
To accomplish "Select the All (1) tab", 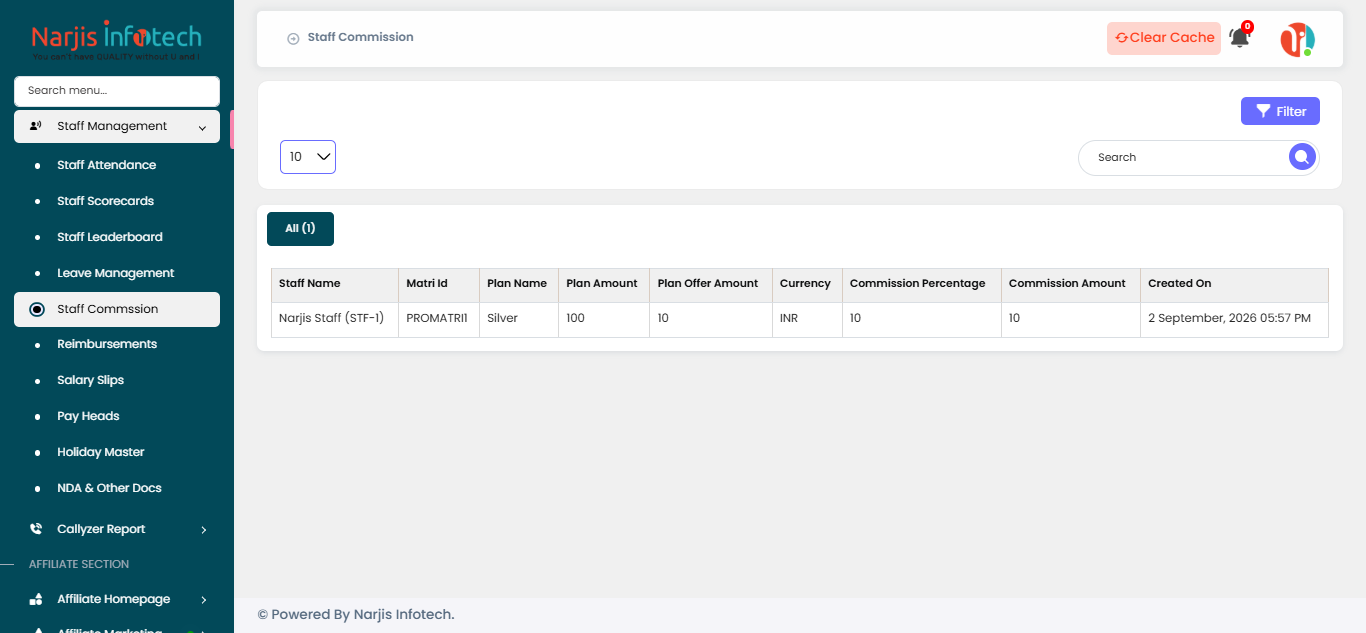I will point(300,229).
